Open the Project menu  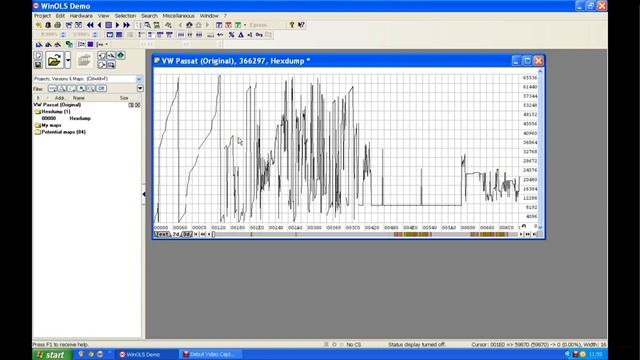[x=42, y=16]
